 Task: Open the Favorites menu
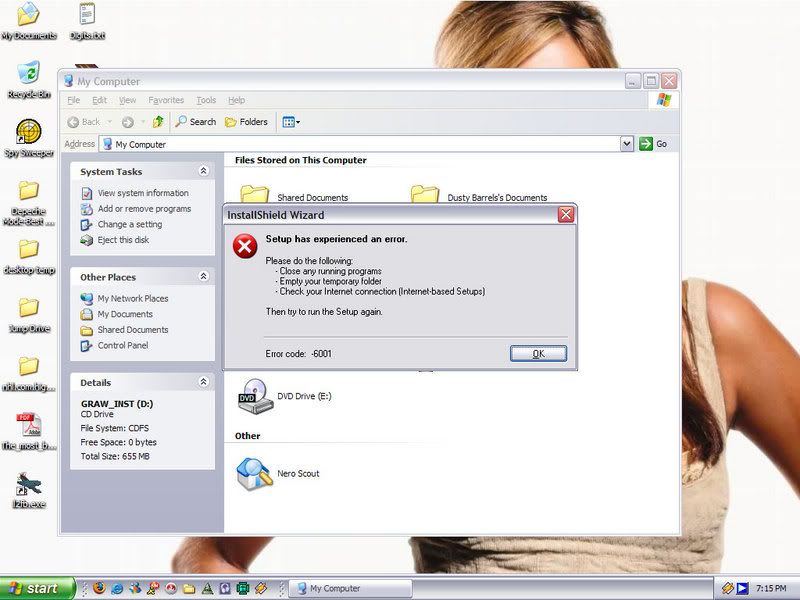pyautogui.click(x=166, y=100)
